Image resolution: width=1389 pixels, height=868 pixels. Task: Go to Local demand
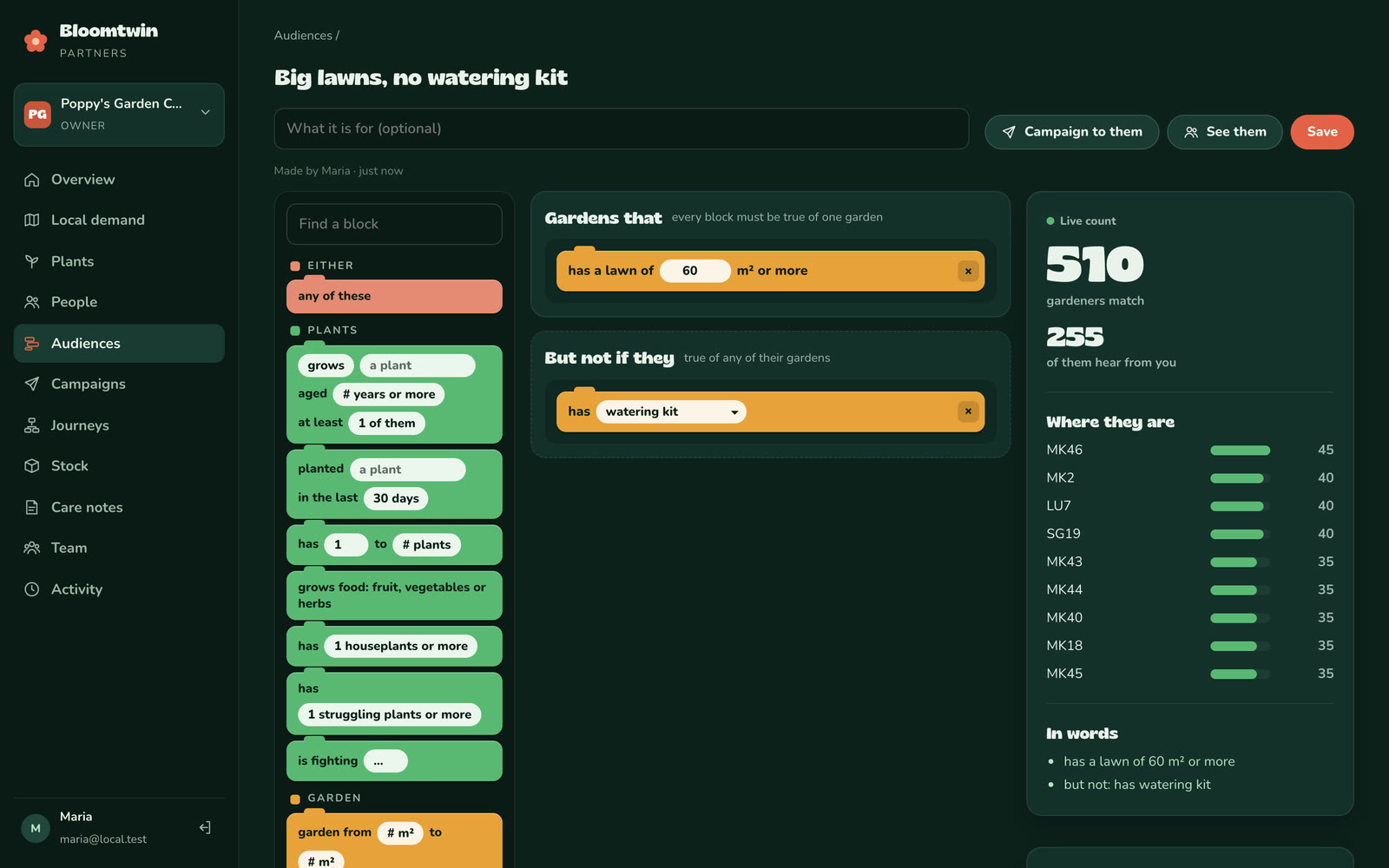119,220
